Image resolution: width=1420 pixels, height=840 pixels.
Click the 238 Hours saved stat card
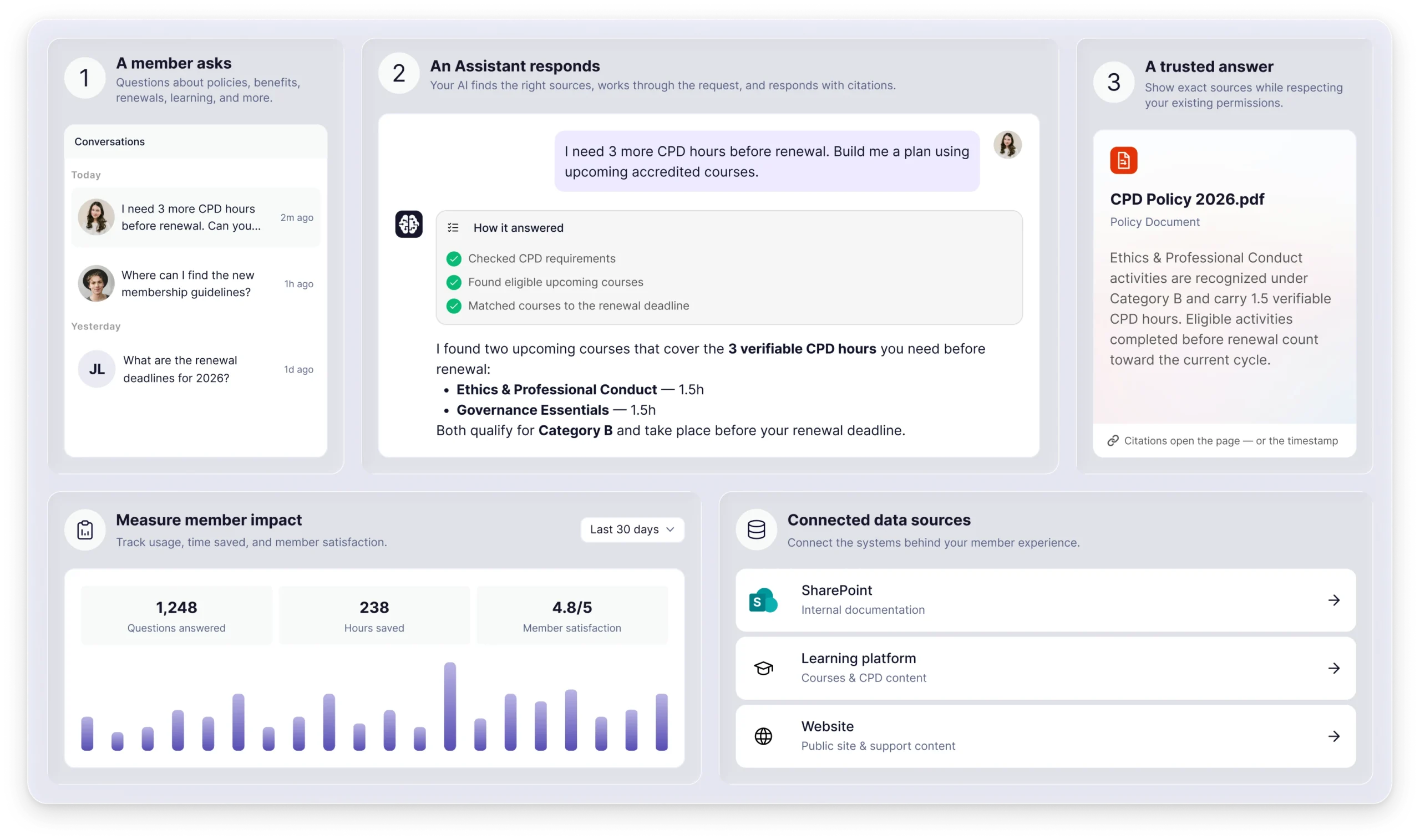coord(374,615)
